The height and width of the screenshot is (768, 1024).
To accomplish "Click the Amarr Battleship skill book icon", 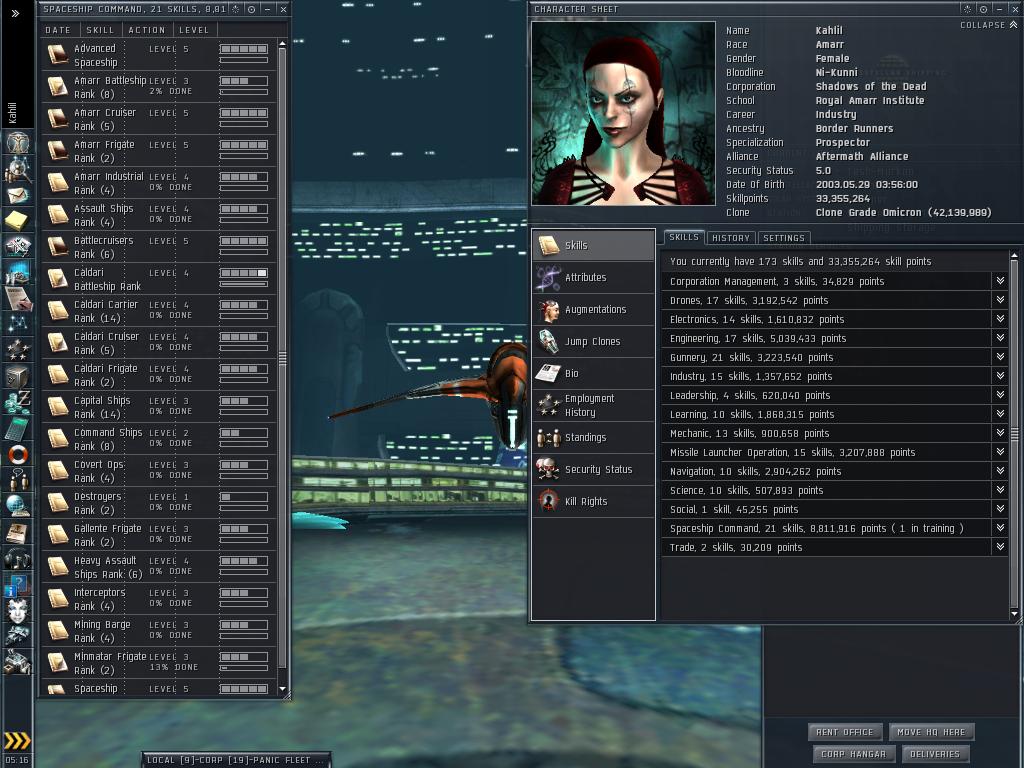I will [x=57, y=86].
